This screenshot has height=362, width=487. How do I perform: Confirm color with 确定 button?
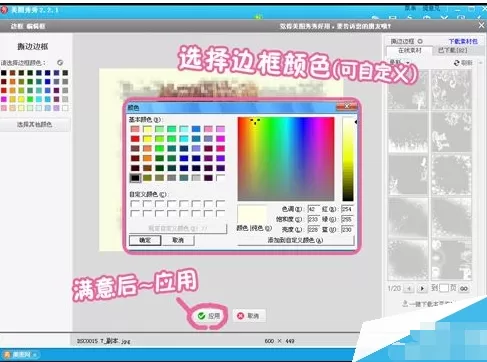145,240
